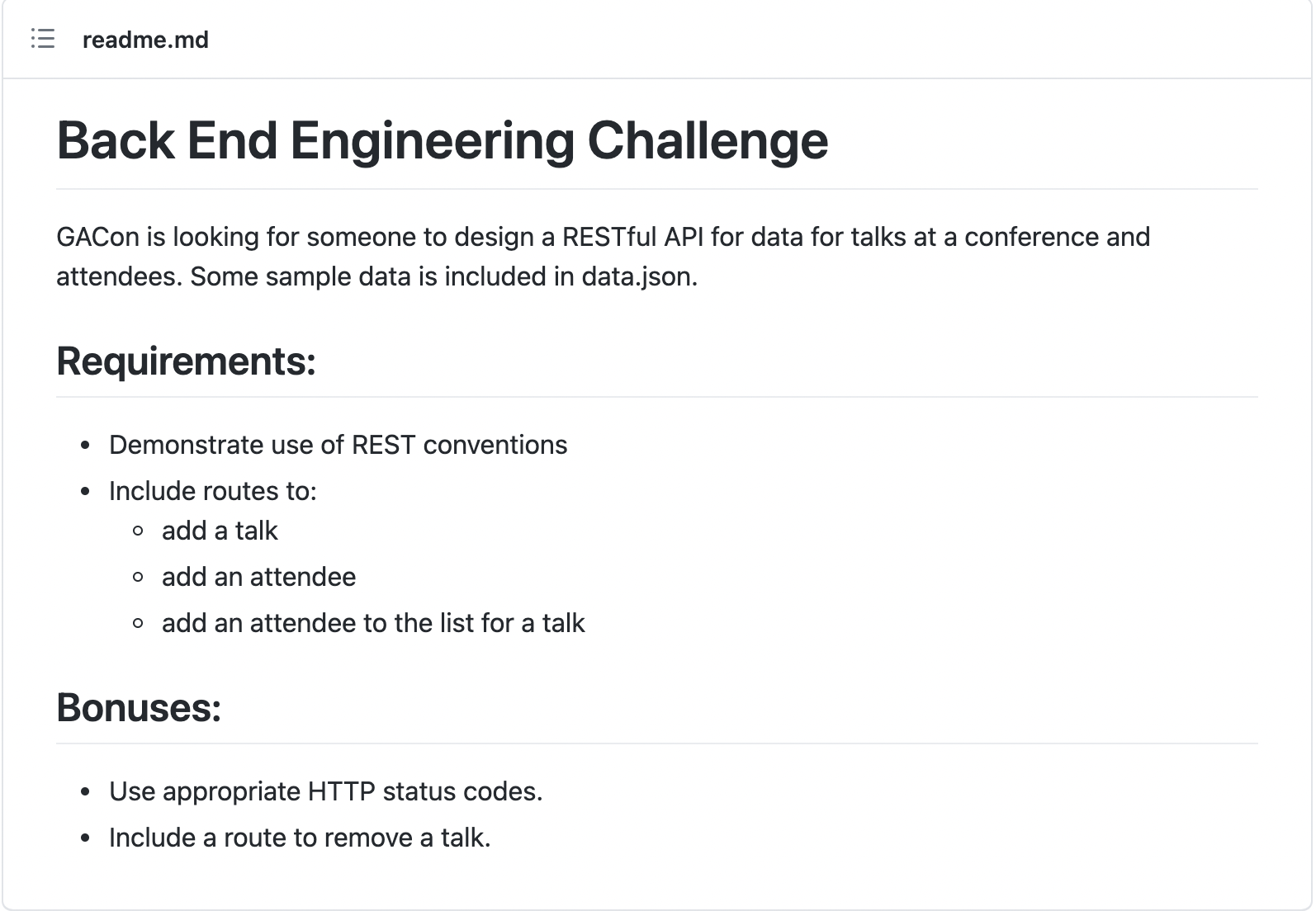
Task: Click the readme.md file name
Action: click(145, 40)
